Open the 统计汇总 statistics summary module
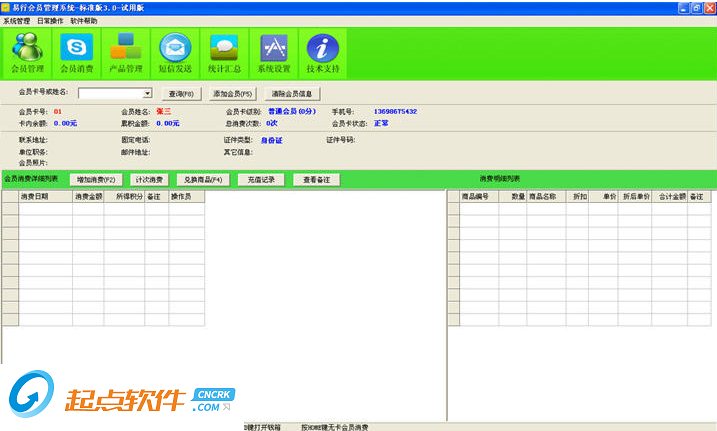Image resolution: width=717 pixels, height=431 pixels. tap(224, 53)
